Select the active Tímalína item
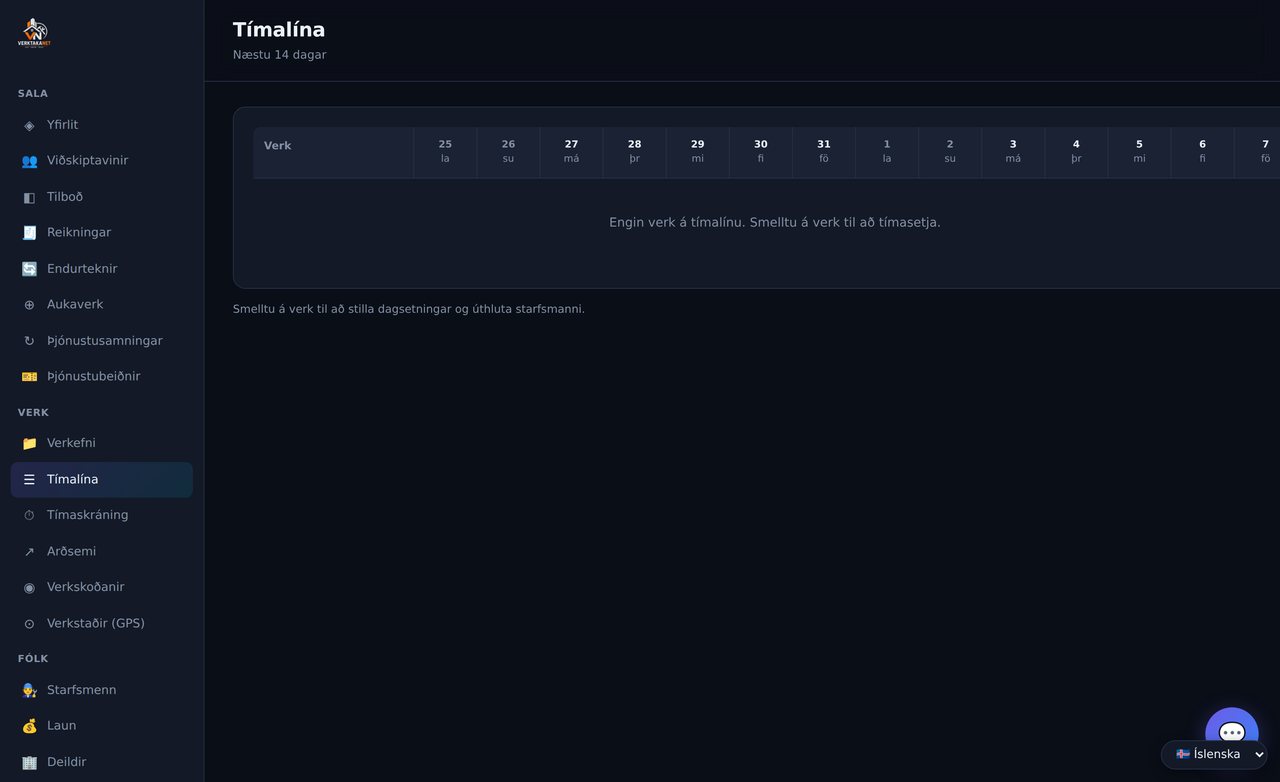1280x782 pixels. (x=102, y=480)
